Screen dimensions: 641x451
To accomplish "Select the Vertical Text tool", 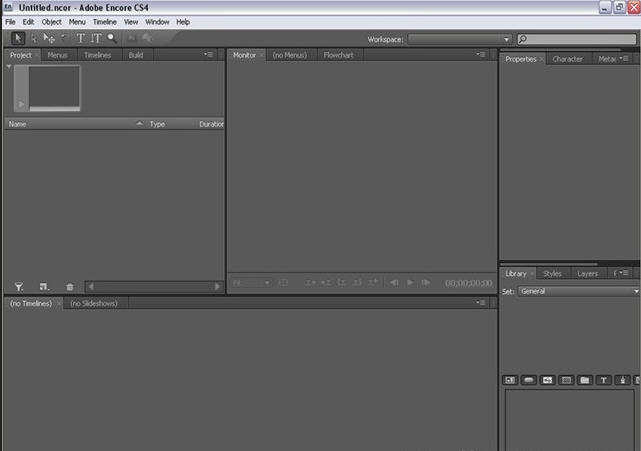I will [96, 38].
